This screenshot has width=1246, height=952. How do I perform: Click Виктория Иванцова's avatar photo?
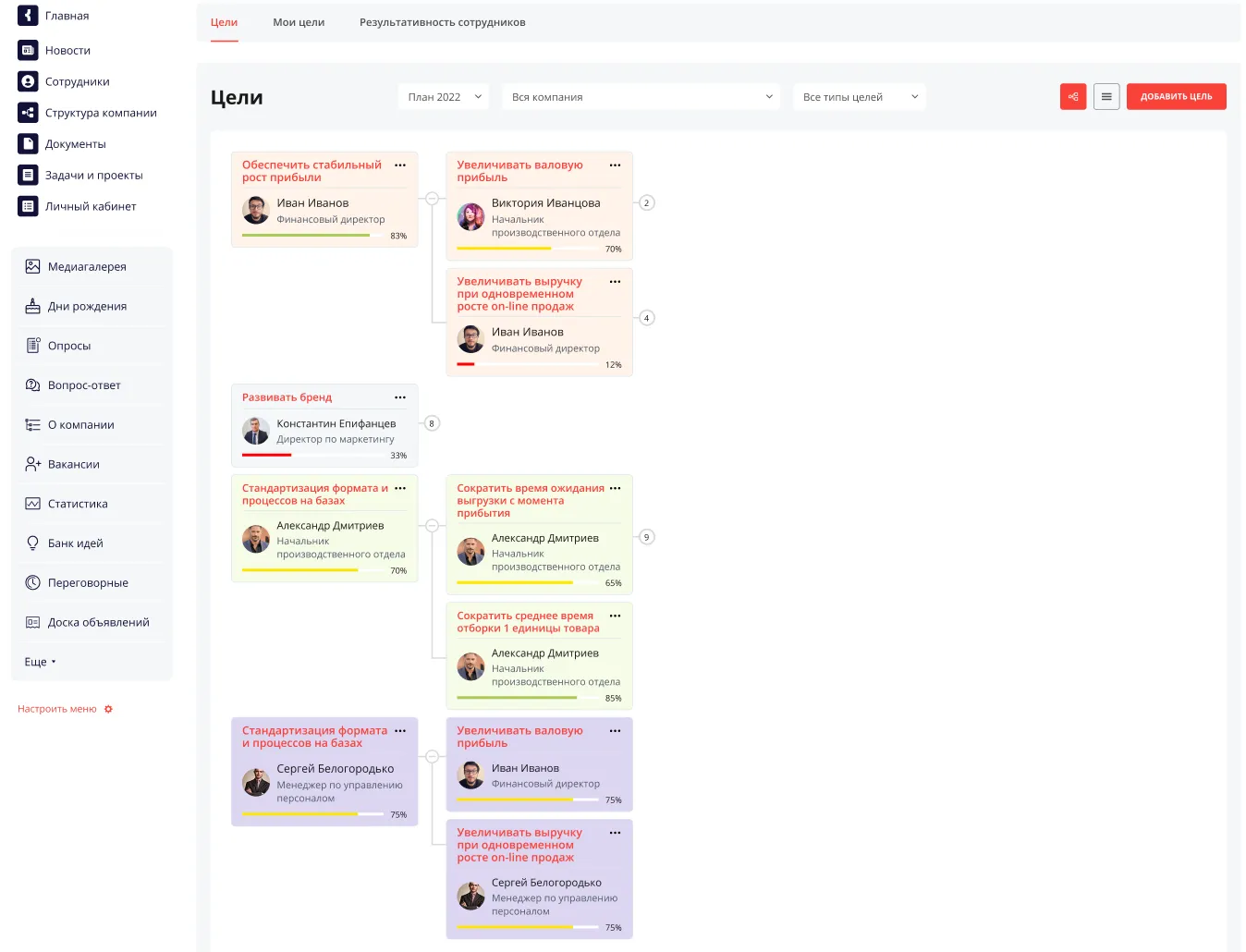pyautogui.click(x=470, y=216)
